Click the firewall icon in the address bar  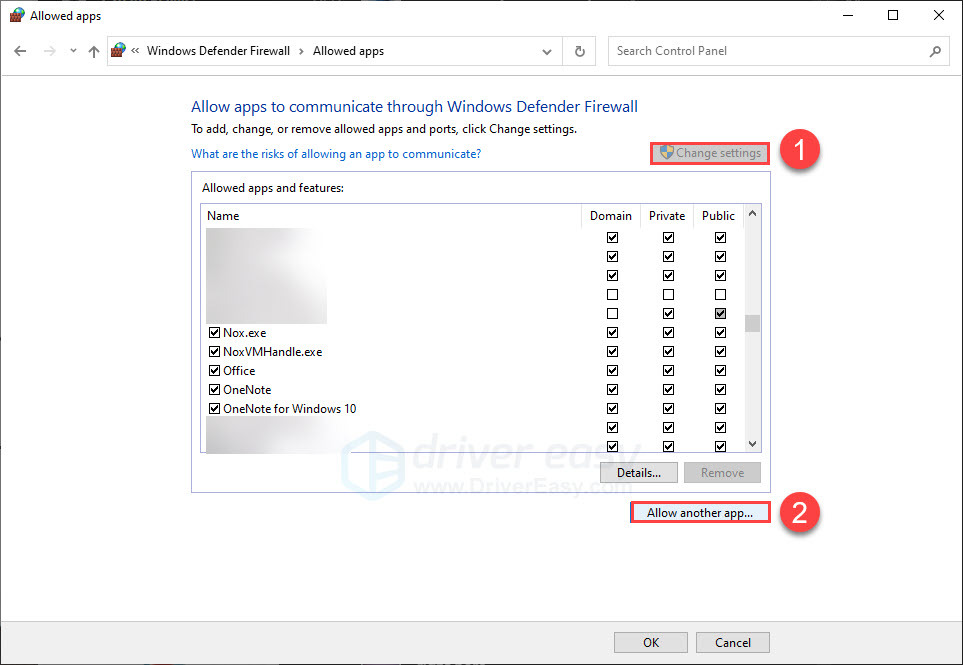coord(118,50)
